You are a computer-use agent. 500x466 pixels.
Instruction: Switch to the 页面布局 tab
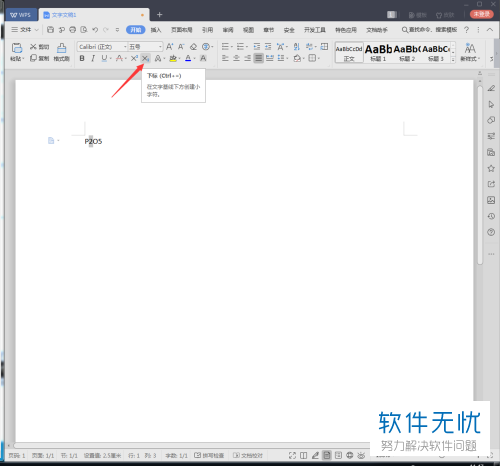tap(182, 30)
